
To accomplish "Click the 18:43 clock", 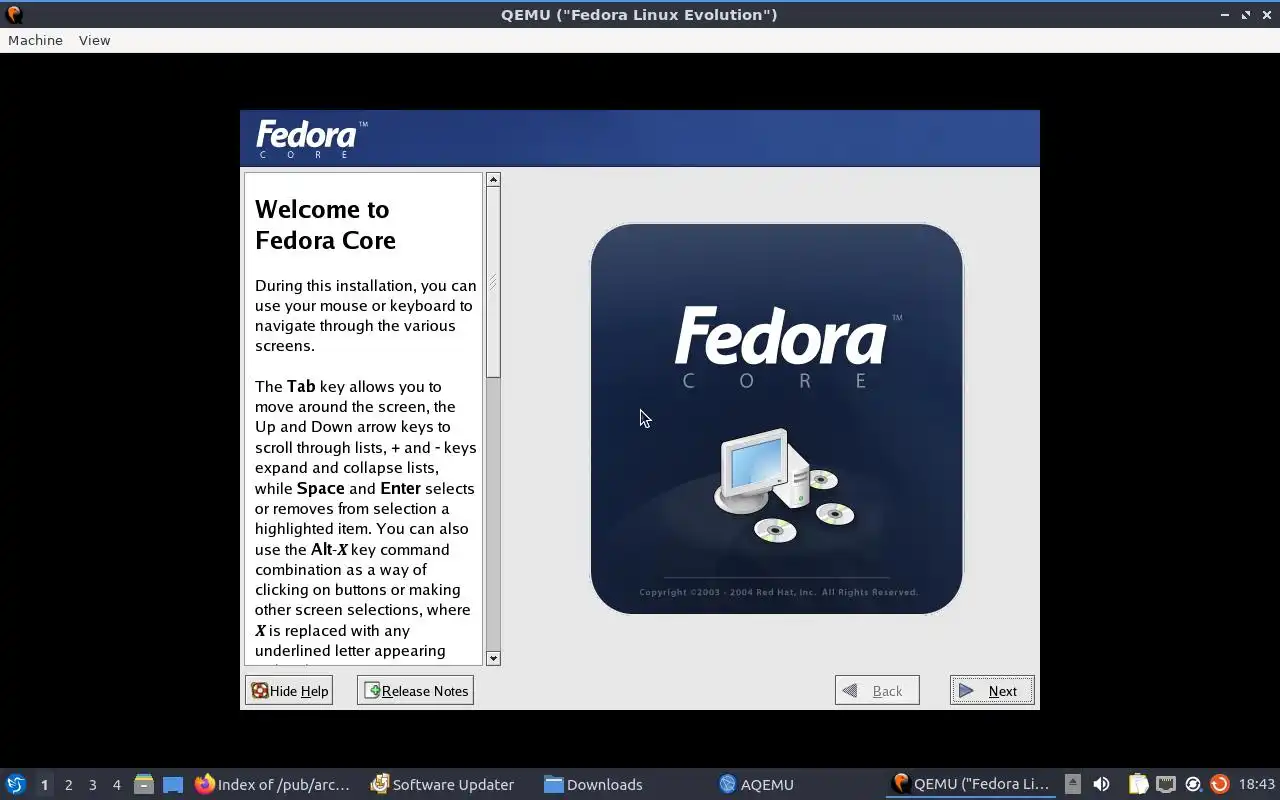I will (x=1257, y=785).
